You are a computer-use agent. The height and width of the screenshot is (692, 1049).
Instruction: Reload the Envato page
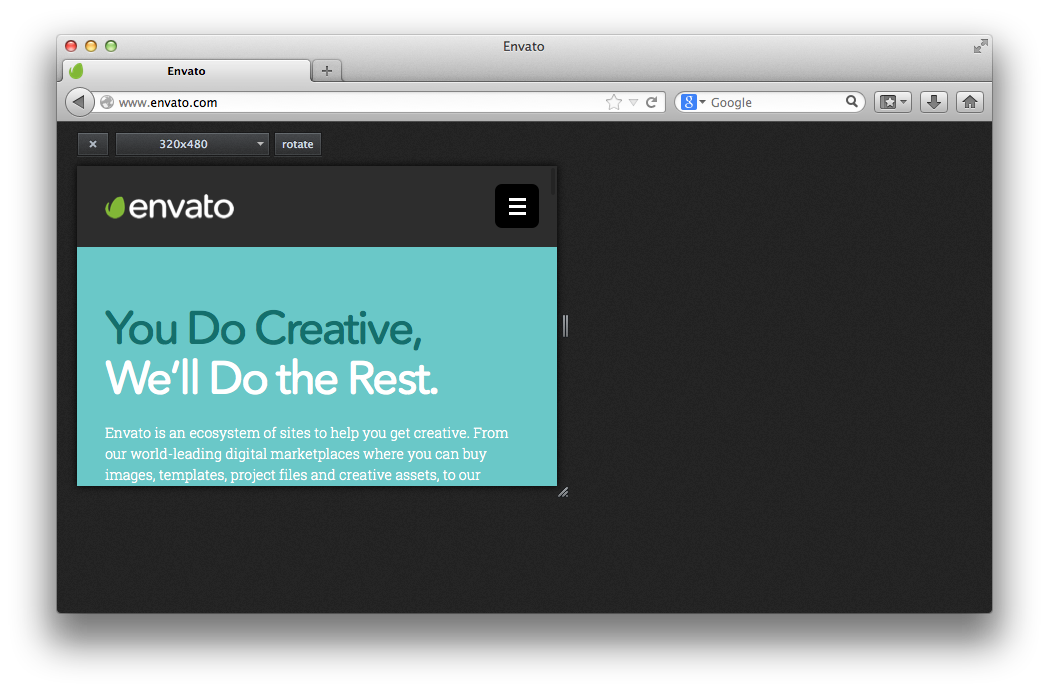652,102
